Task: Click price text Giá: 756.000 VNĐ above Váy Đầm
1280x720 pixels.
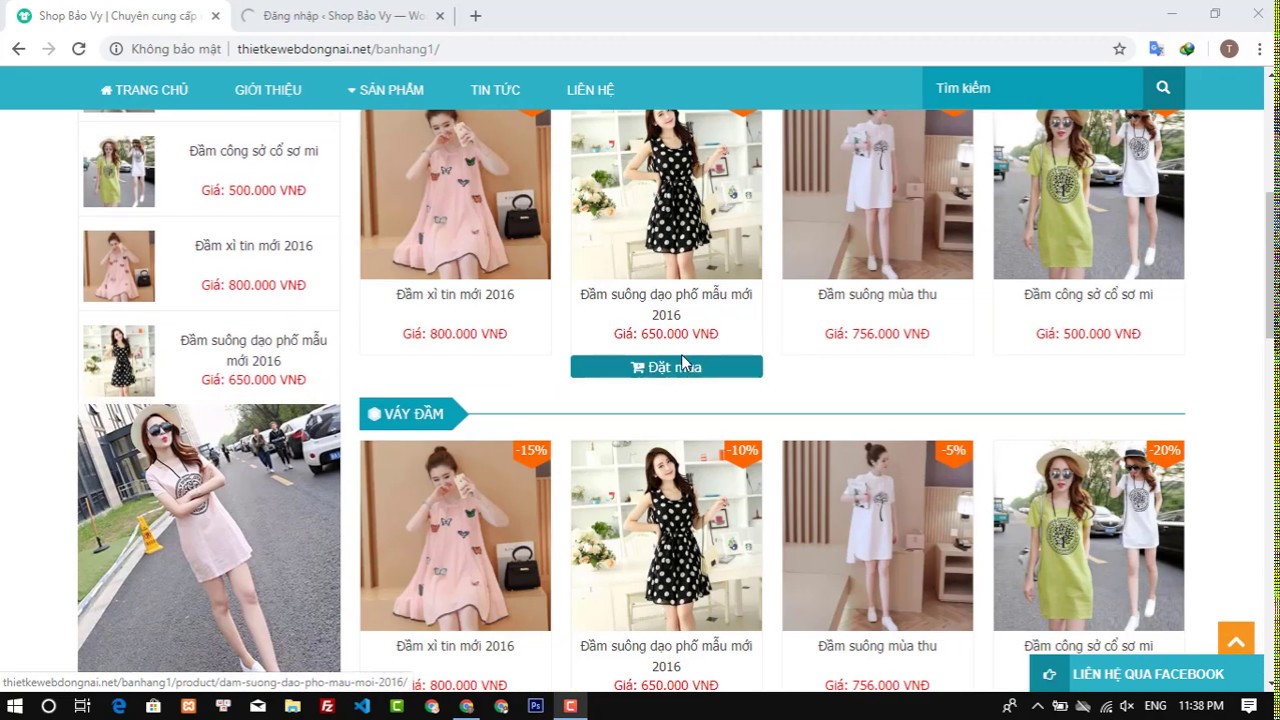Action: [877, 334]
